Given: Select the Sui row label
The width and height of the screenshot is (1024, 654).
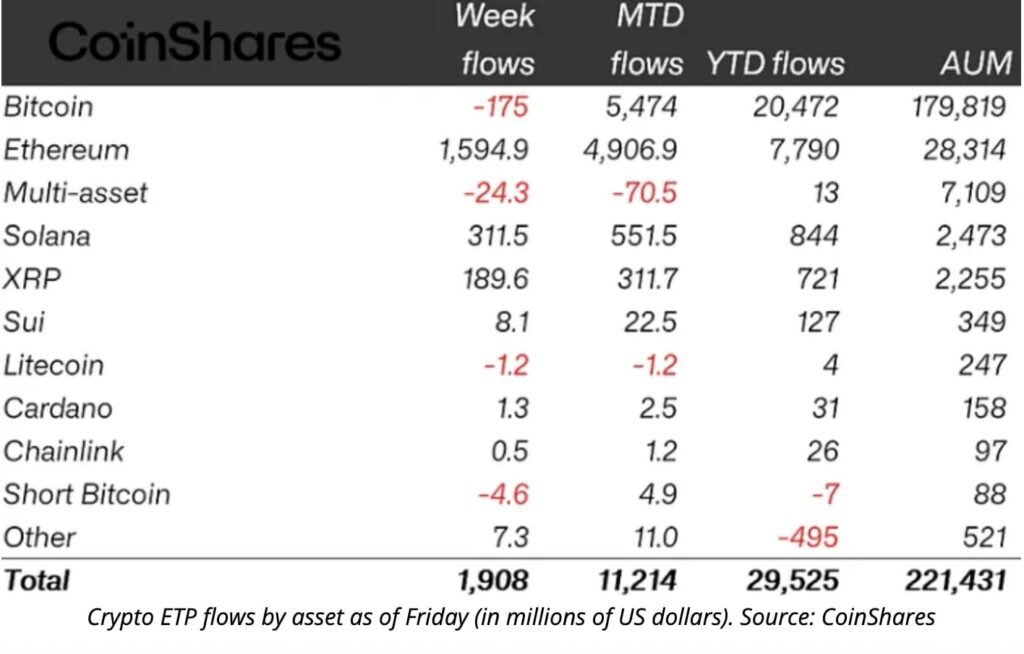Looking at the screenshot, I should (24, 322).
